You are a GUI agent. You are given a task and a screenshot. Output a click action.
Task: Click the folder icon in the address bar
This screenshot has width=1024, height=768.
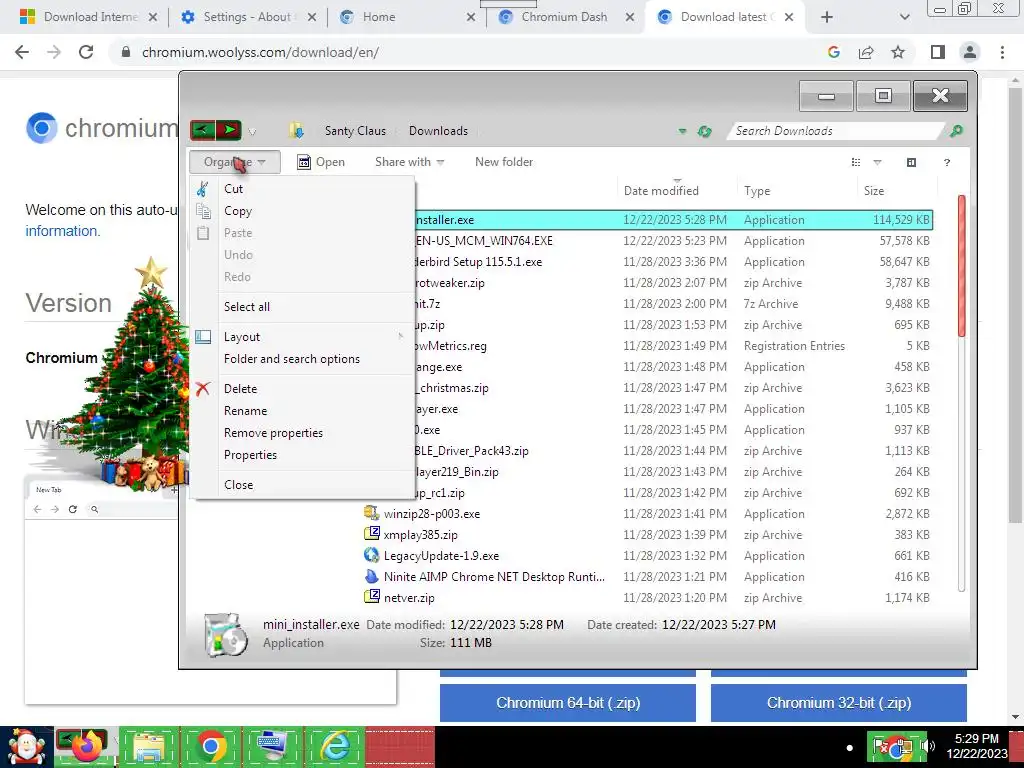(297, 131)
